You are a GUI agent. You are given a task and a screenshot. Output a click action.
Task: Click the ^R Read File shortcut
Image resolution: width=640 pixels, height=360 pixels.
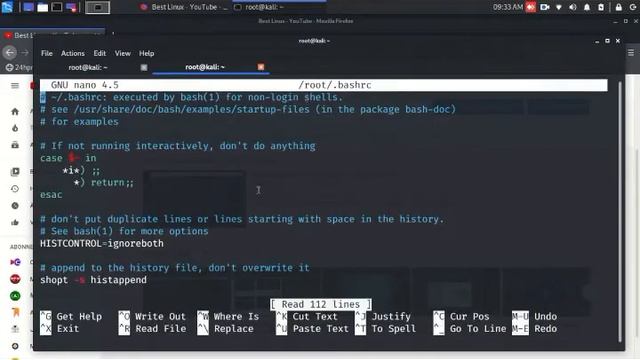click(x=152, y=329)
